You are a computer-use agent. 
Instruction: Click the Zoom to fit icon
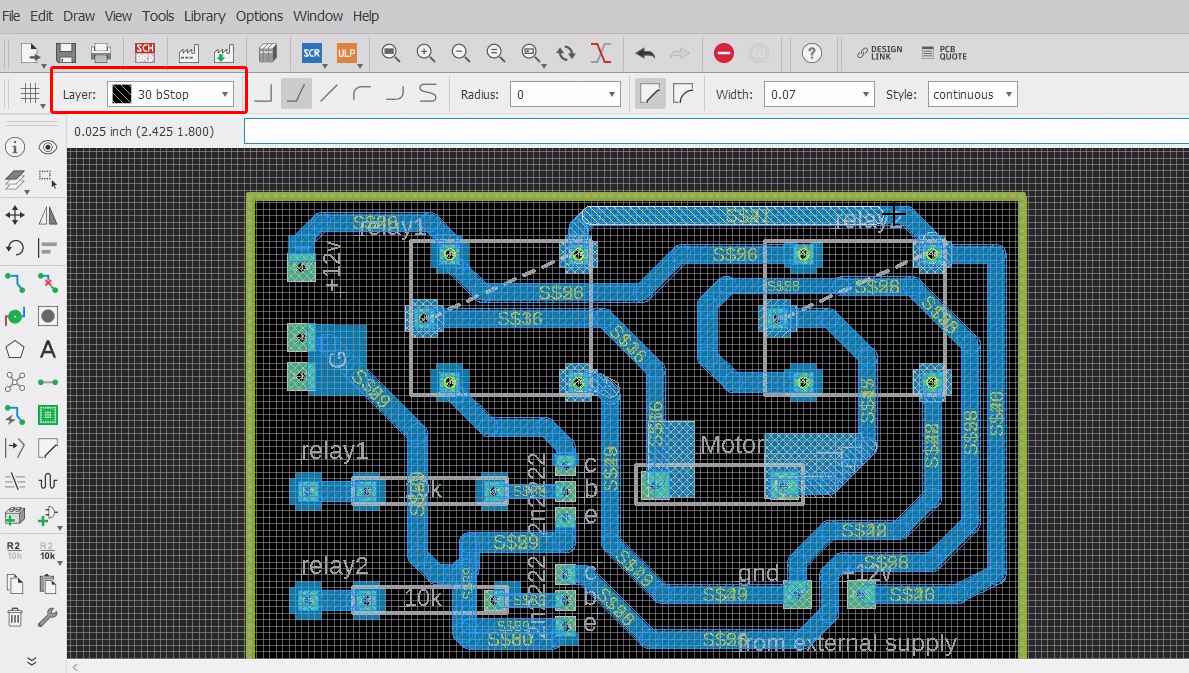pos(391,53)
